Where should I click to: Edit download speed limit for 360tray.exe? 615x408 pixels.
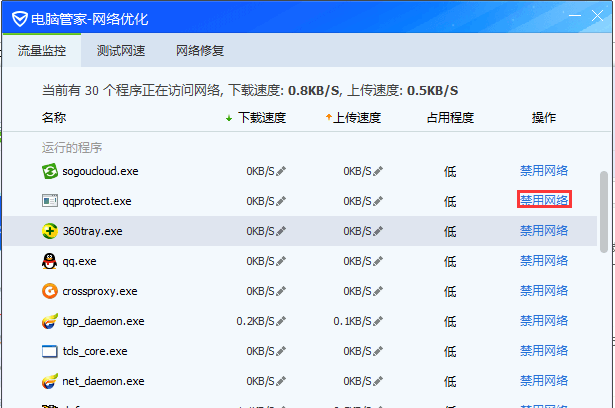tap(281, 231)
